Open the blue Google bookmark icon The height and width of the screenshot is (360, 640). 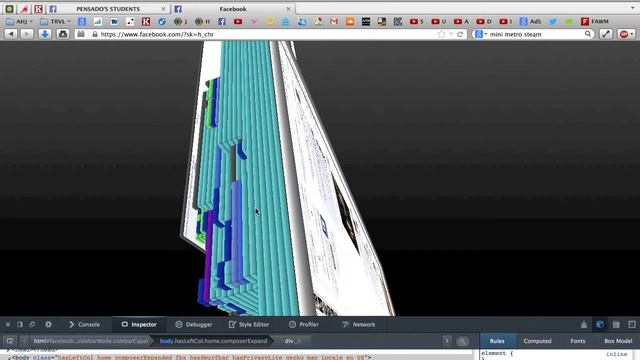[82, 21]
